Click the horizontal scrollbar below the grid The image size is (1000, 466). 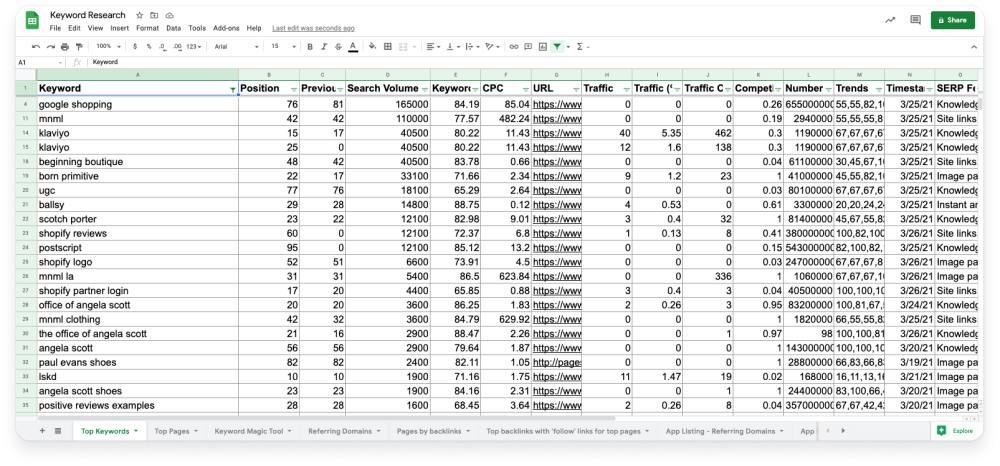tap(327, 419)
